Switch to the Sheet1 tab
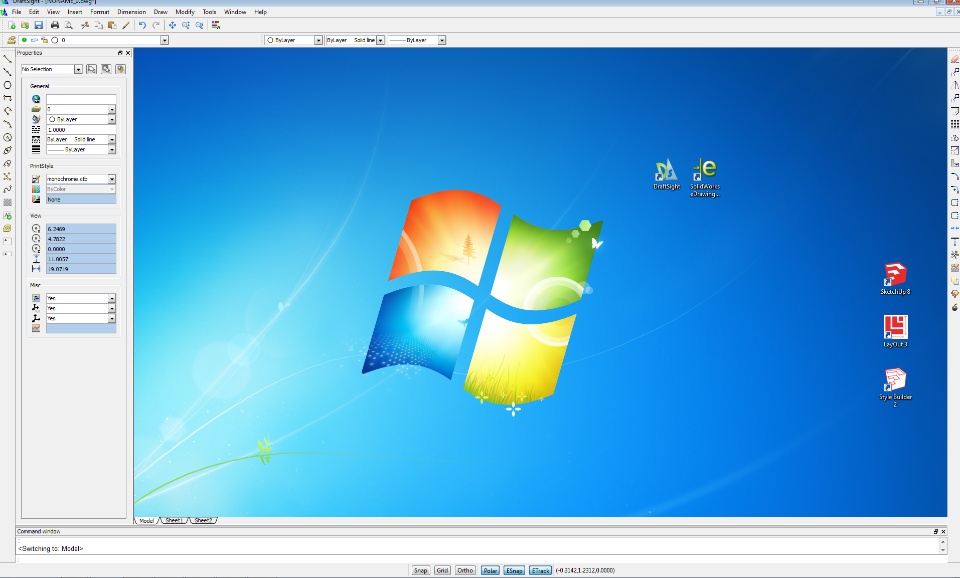 point(173,520)
